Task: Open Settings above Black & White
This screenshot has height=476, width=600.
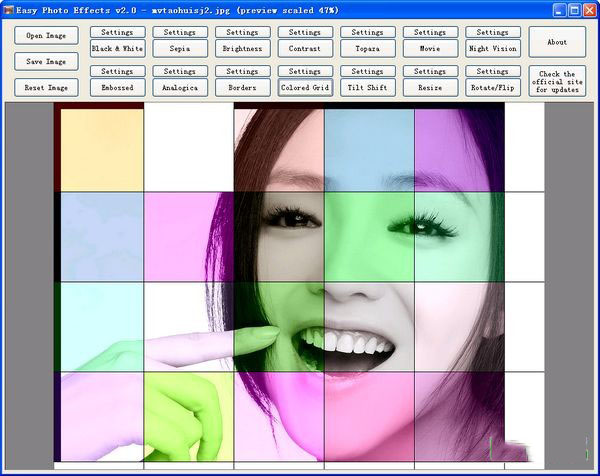Action: (117, 32)
